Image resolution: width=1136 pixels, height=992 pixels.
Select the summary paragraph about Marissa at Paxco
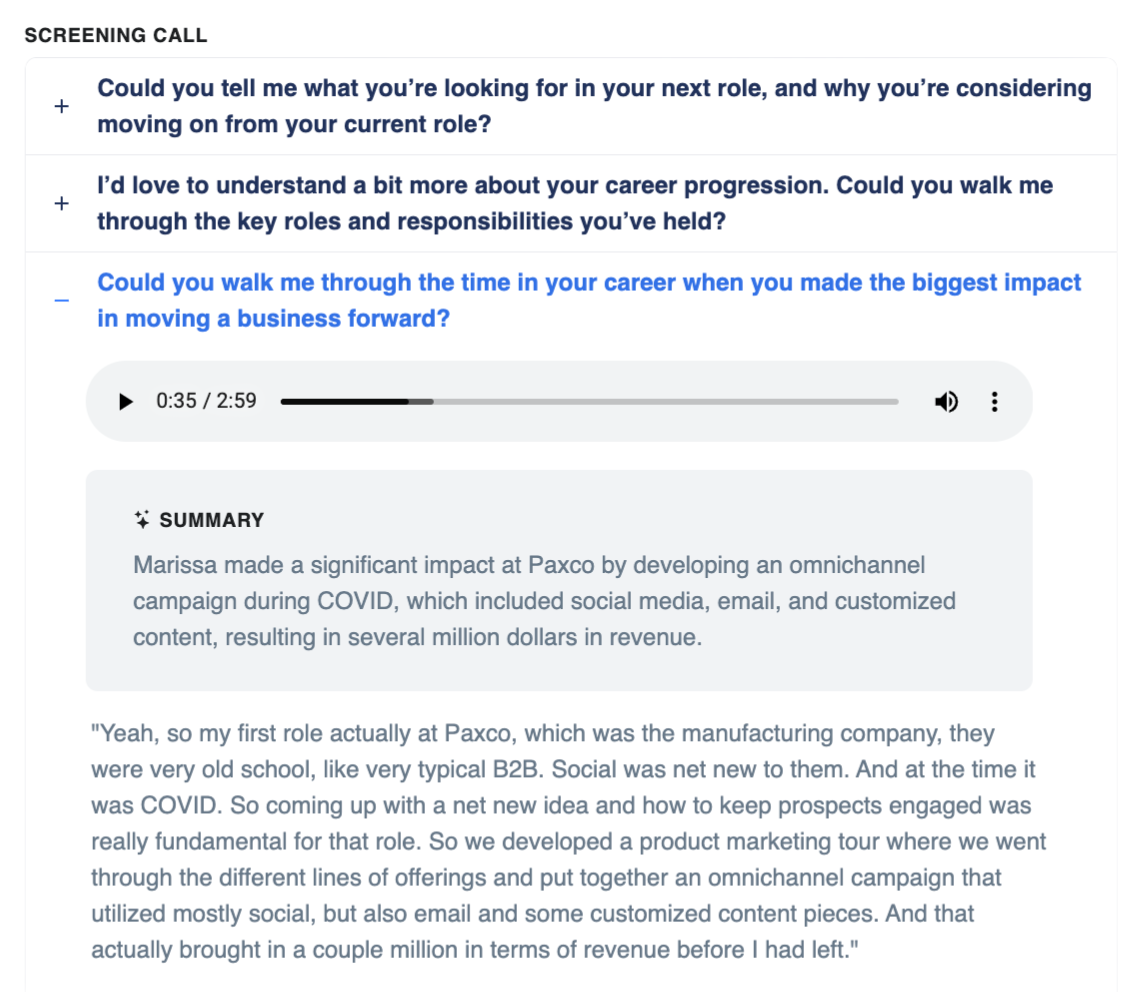pyautogui.click(x=544, y=601)
